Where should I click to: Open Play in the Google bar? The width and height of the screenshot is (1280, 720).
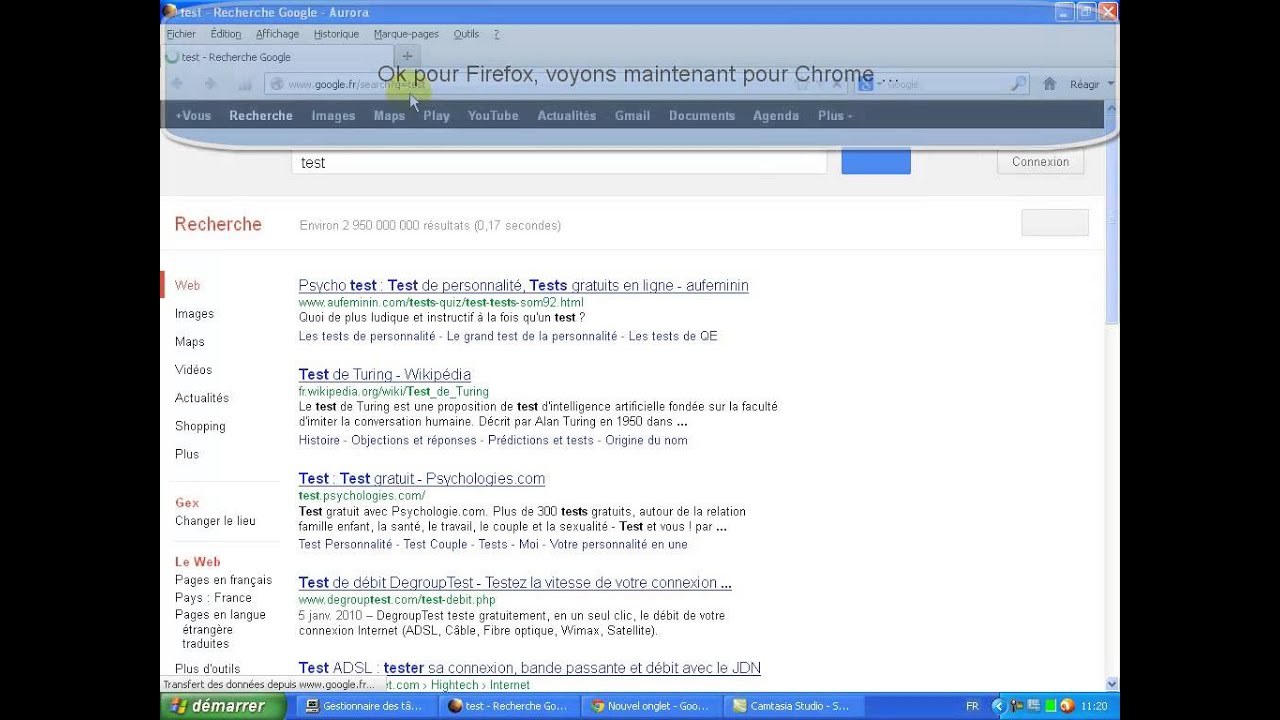click(436, 116)
